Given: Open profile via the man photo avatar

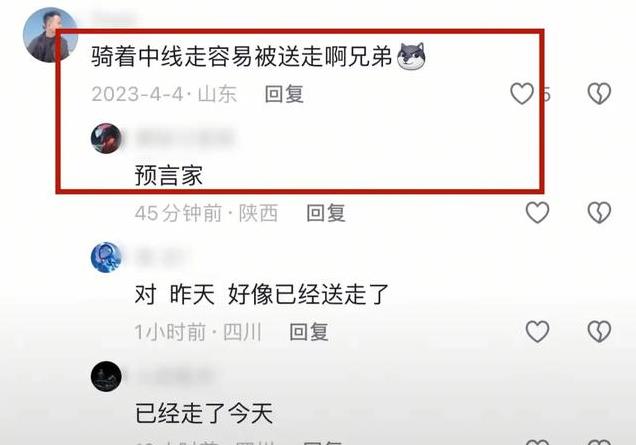Looking at the screenshot, I should tap(50, 35).
